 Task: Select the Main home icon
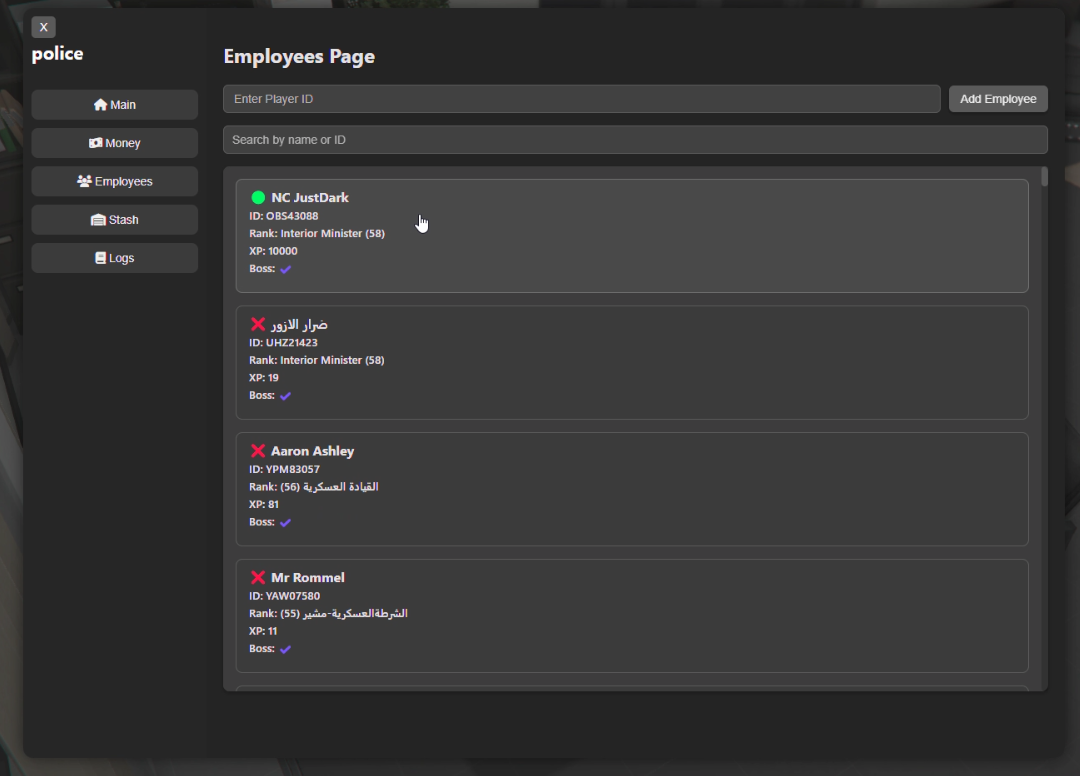point(100,104)
